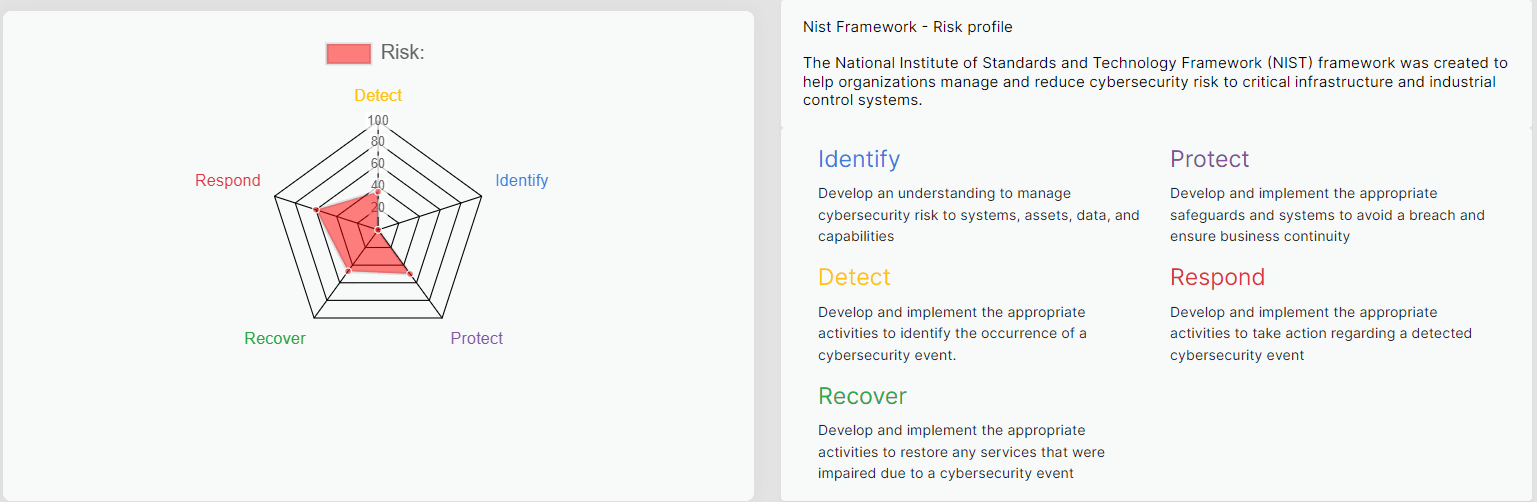The height and width of the screenshot is (502, 1537).
Task: Toggle the Risk dataset via legend text
Action: click(402, 53)
